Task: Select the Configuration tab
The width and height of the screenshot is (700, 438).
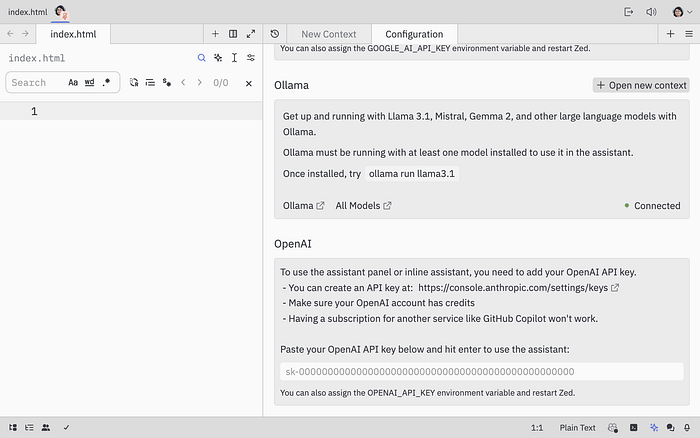Action: pyautogui.click(x=414, y=34)
